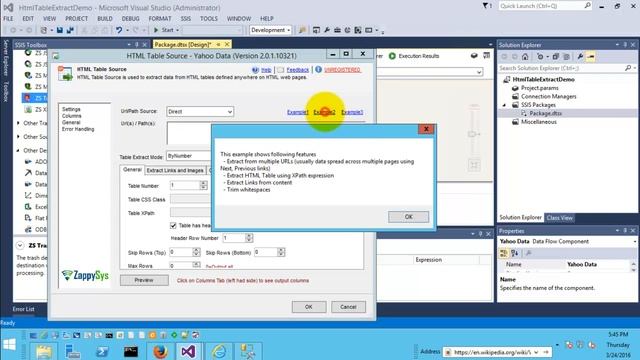
Task: Click the Table Number spinner arrows
Action: pos(203,186)
